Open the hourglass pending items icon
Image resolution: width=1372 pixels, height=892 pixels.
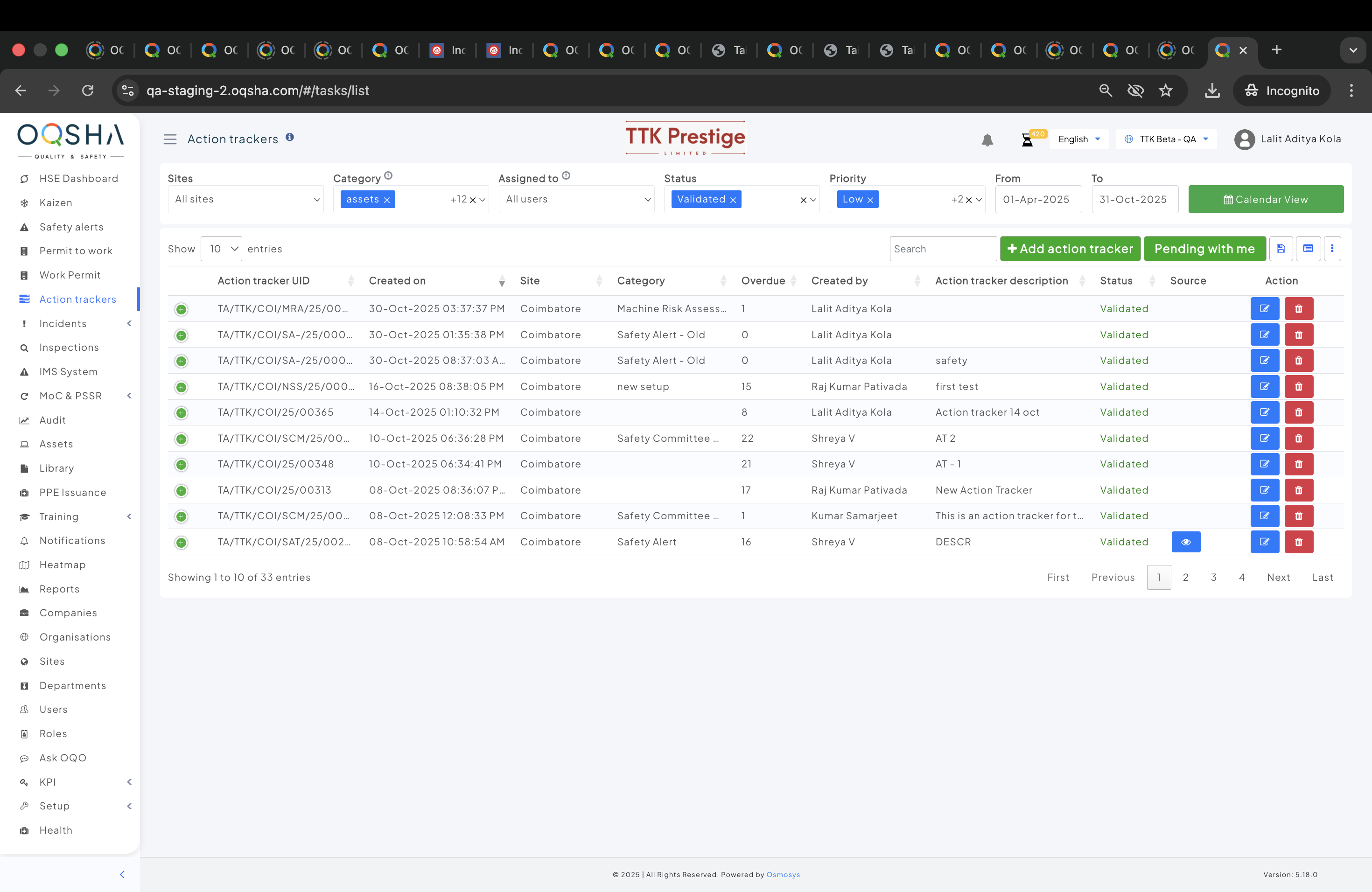pyautogui.click(x=1027, y=140)
